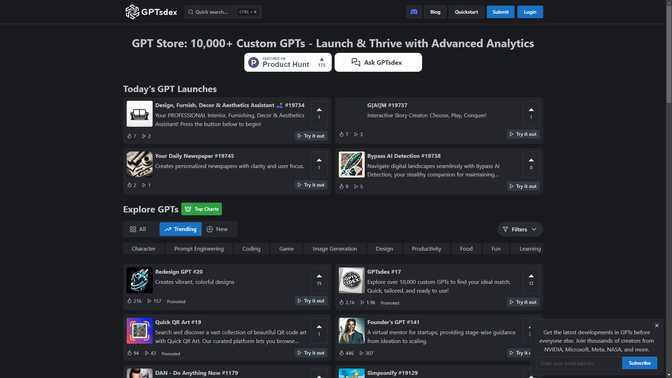This screenshot has width=672, height=378.
Task: Open Design, Furnish, Decor Assistant thumbnail
Action: [x=139, y=114]
